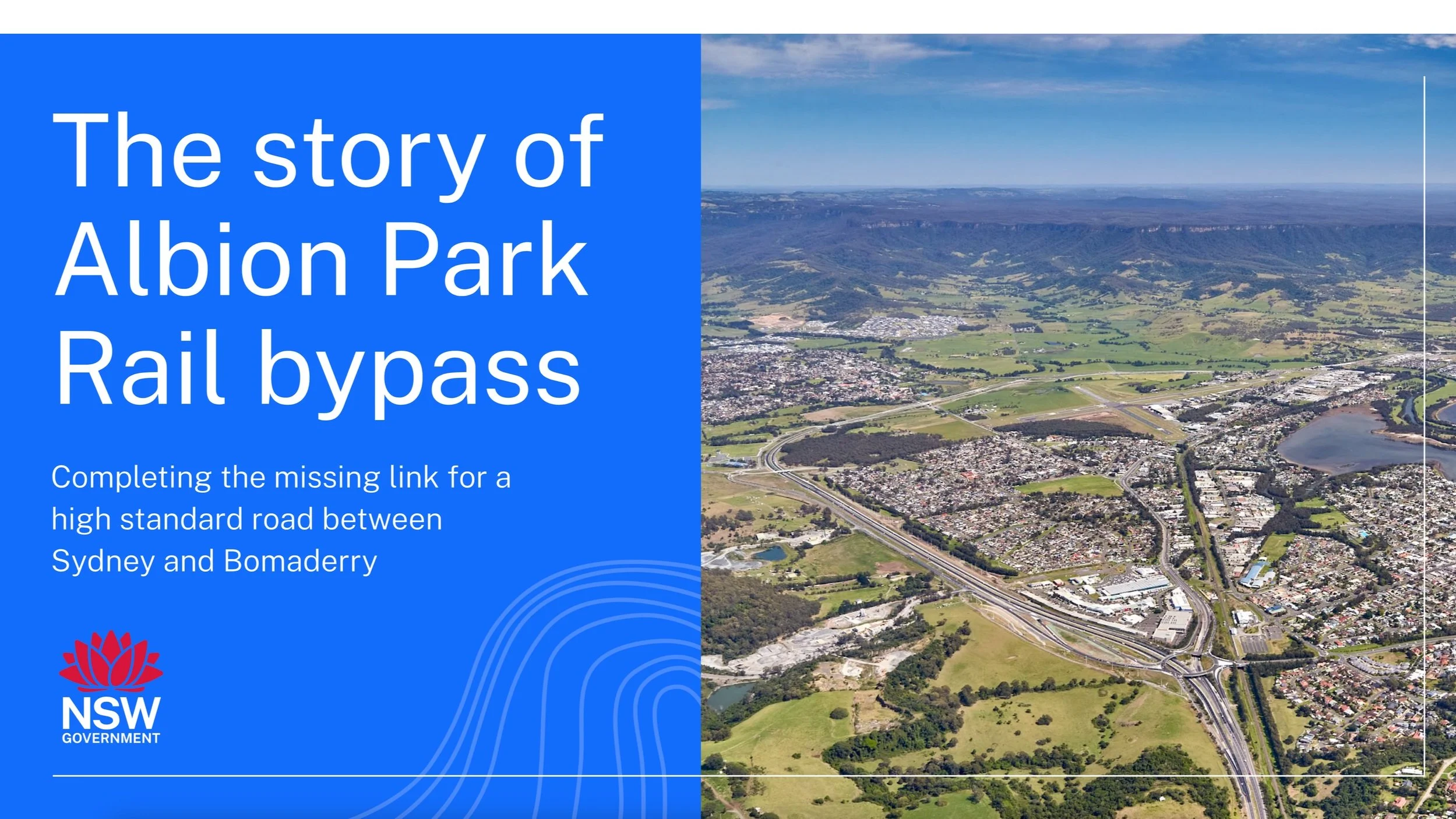Image resolution: width=1456 pixels, height=819 pixels.
Task: Click the thin white vertical frame line
Action: [1424, 408]
